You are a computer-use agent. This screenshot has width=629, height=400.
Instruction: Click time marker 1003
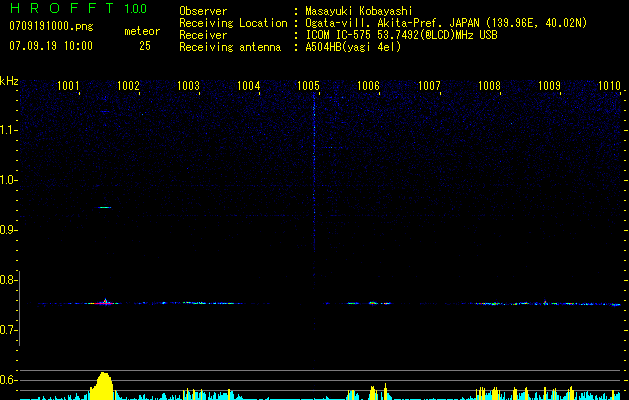[x=189, y=86]
